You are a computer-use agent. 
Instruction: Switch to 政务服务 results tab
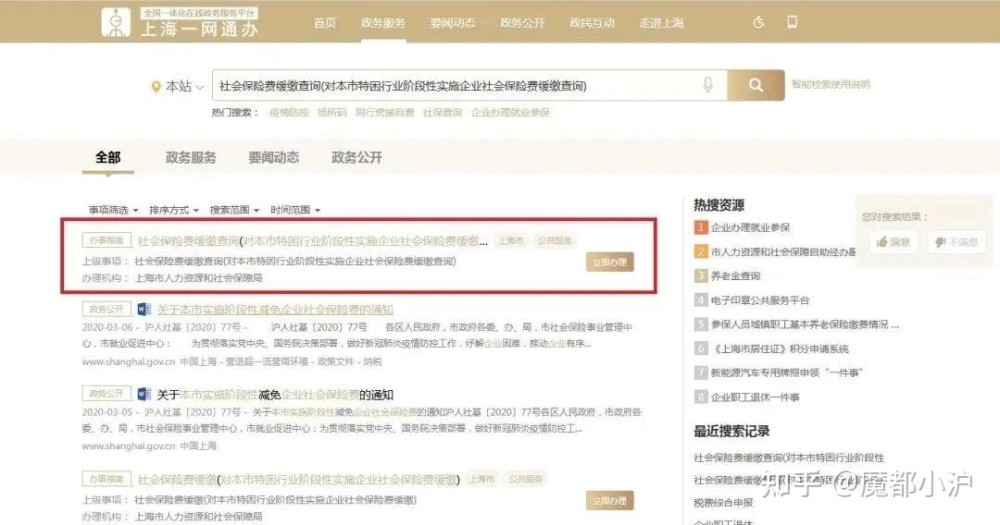pyautogui.click(x=191, y=158)
